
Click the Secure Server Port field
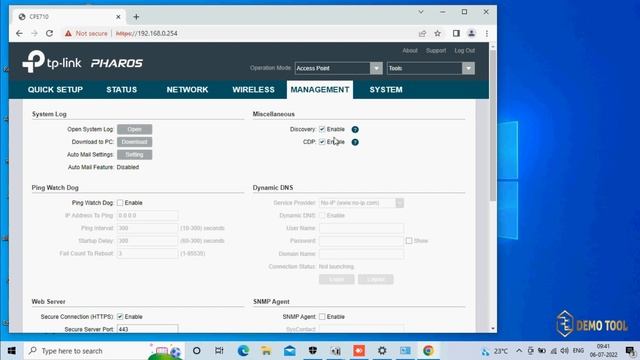(x=147, y=329)
